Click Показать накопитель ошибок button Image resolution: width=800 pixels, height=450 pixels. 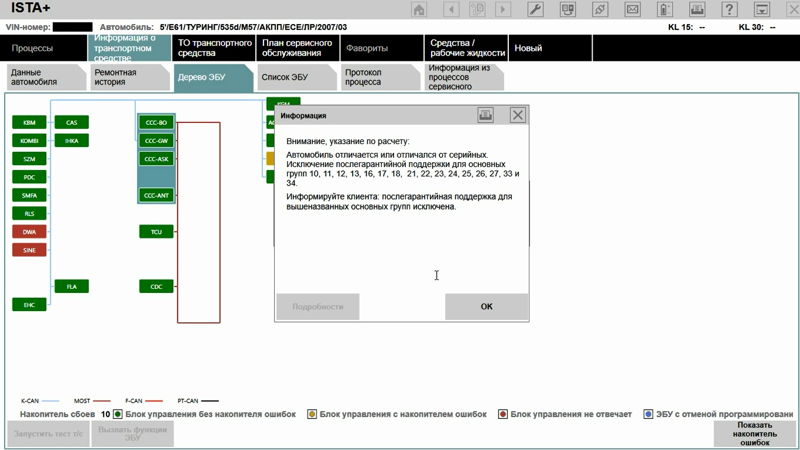(x=755, y=433)
